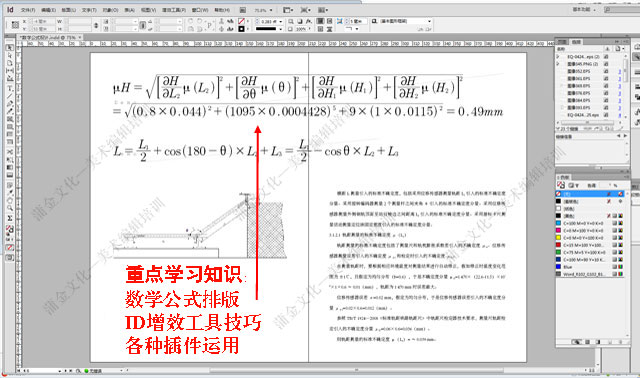Image resolution: width=640 pixels, height=378 pixels.
Task: Open the 文件(F) menu
Action: pos(28,10)
